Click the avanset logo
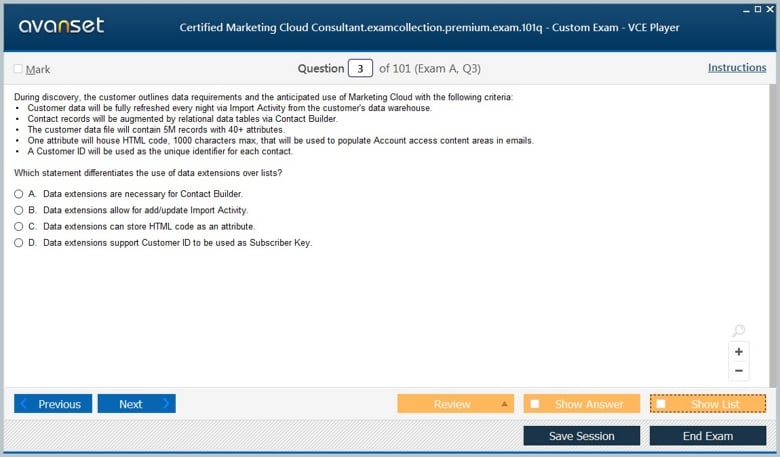Screen dimensions: 780x457 click(61, 25)
